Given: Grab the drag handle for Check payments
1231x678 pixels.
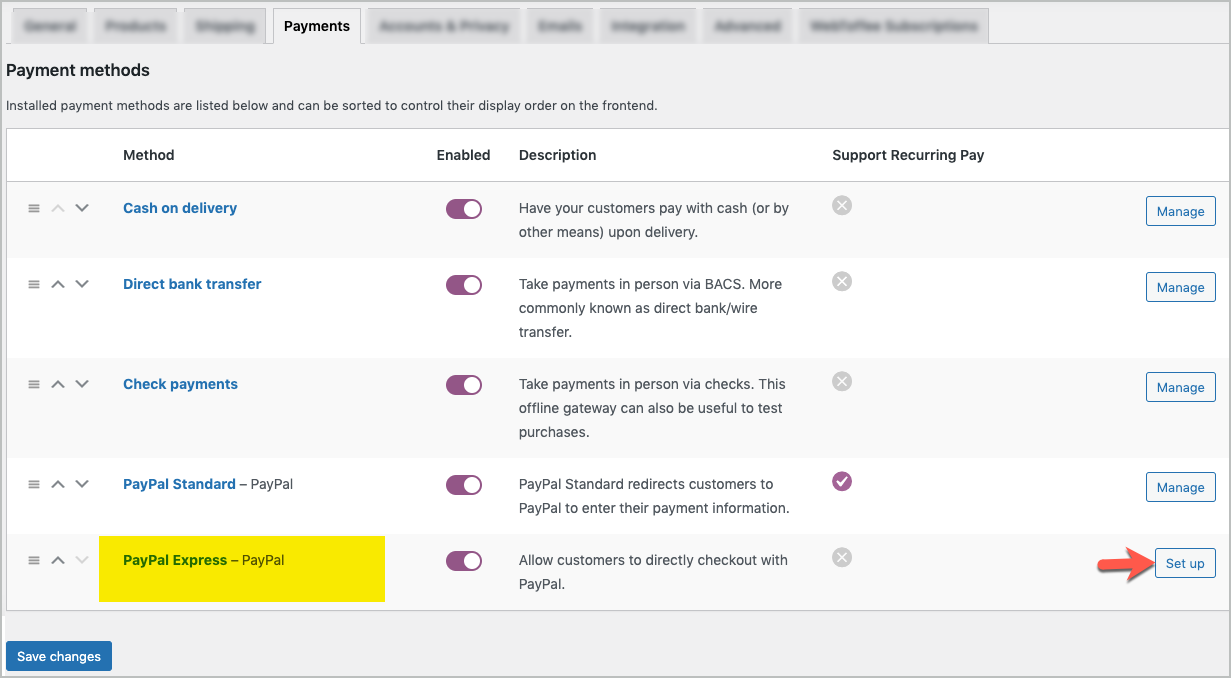Looking at the screenshot, I should point(33,384).
